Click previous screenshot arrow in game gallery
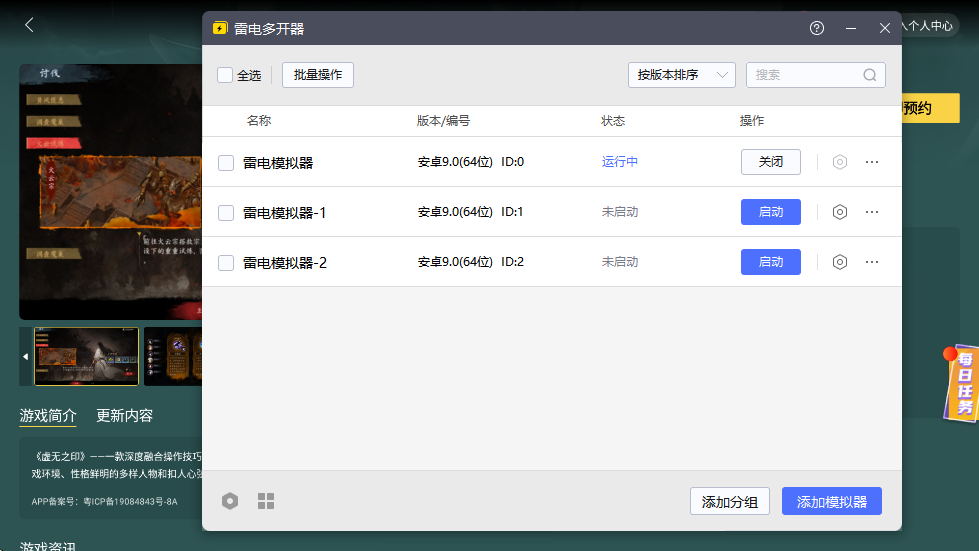 [26, 356]
